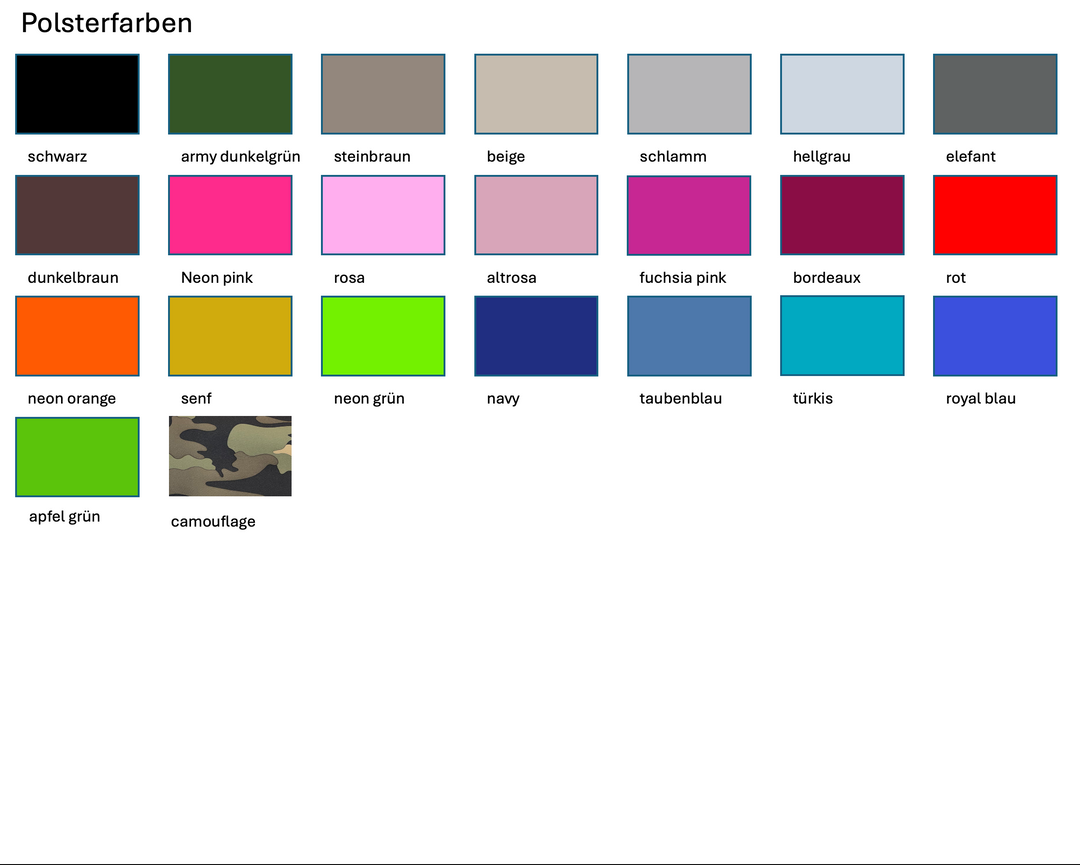Select the beige color swatch

536,94
